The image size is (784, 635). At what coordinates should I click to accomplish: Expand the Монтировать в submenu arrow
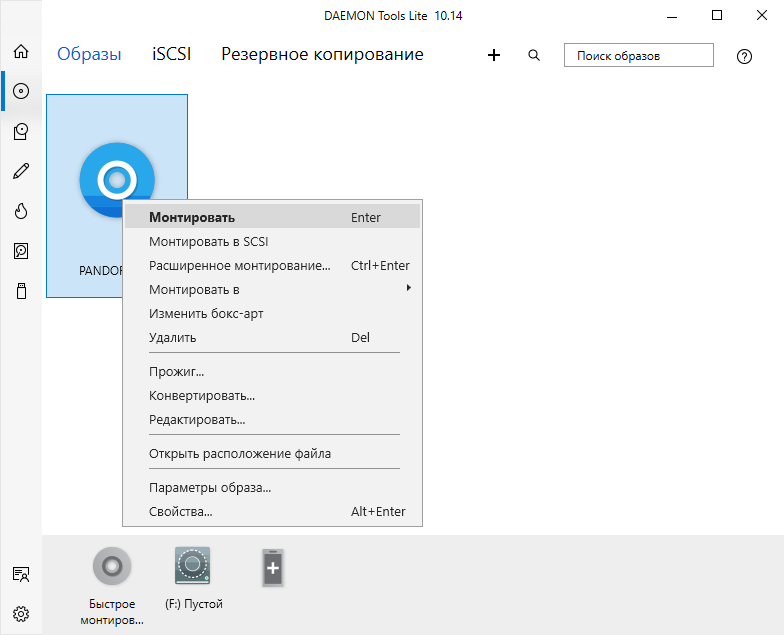pyautogui.click(x=408, y=288)
